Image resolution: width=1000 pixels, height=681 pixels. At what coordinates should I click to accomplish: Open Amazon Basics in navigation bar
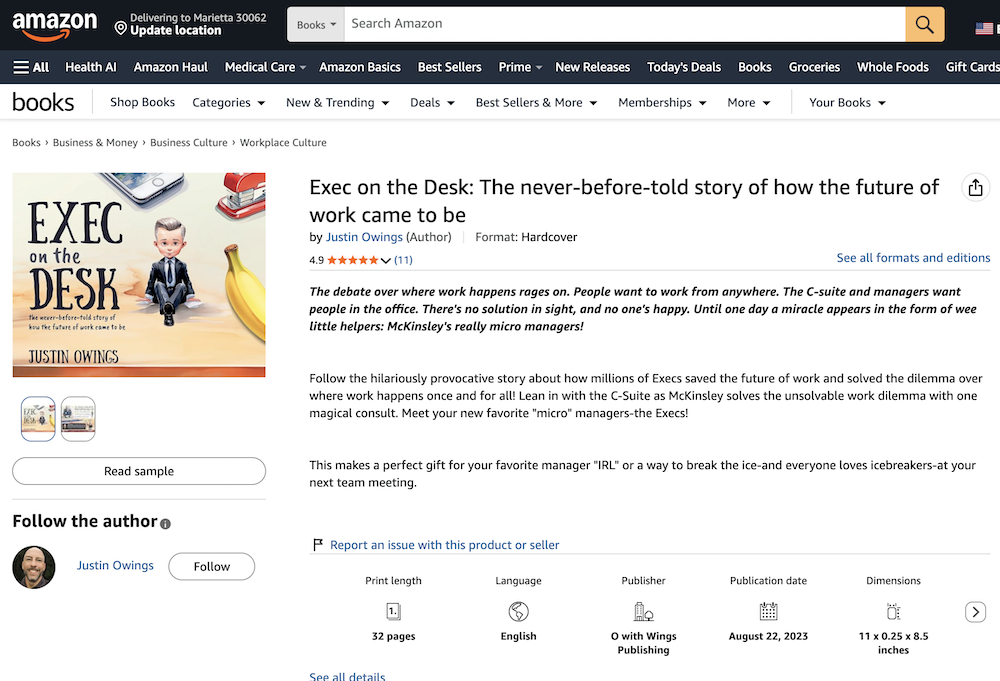360,67
